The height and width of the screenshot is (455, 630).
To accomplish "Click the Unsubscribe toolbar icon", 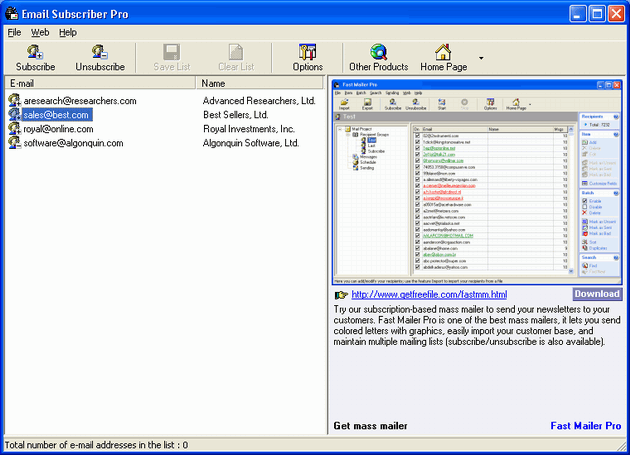I will click(100, 52).
